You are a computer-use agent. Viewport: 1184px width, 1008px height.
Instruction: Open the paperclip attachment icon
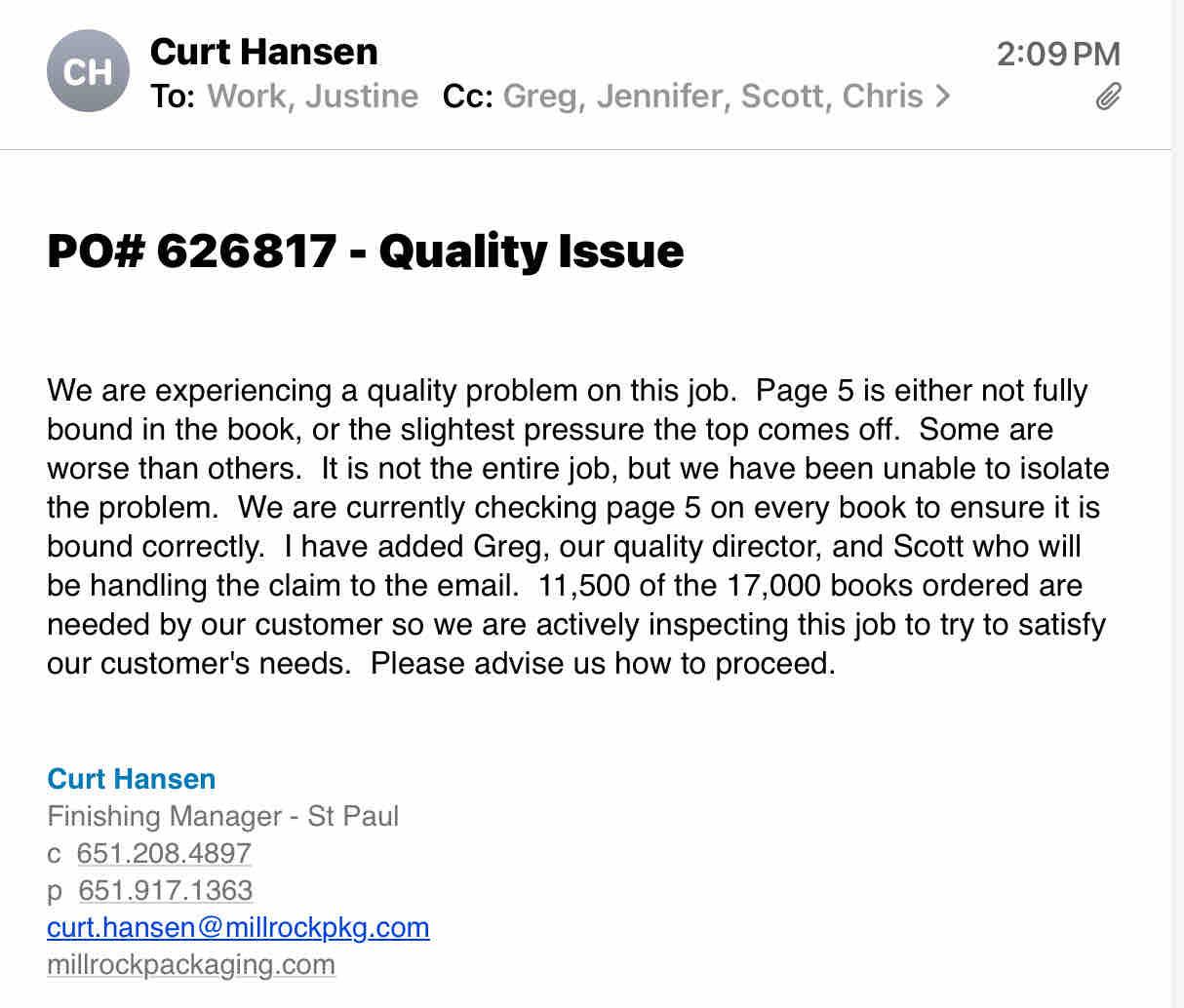(x=1107, y=97)
